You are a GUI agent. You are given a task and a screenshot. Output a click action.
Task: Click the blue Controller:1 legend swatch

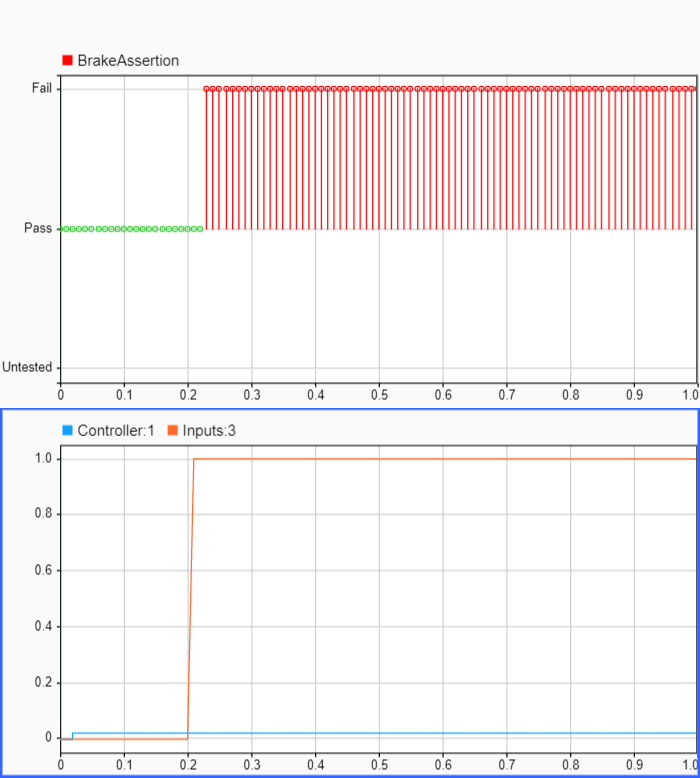pos(67,430)
